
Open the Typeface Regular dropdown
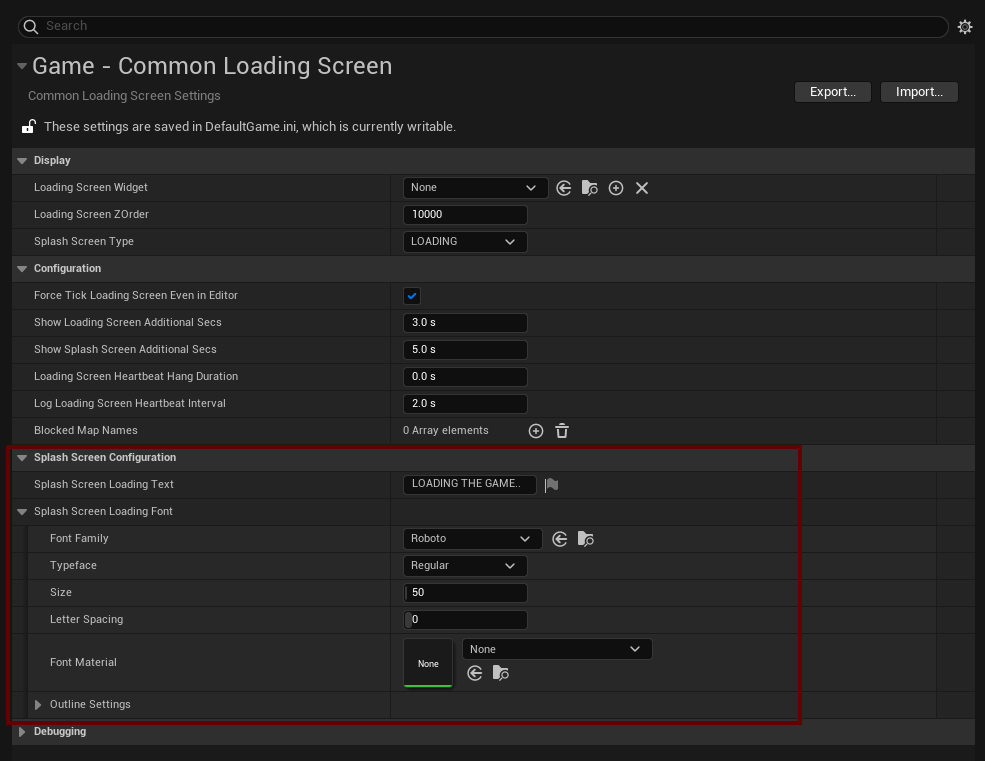pyautogui.click(x=464, y=566)
